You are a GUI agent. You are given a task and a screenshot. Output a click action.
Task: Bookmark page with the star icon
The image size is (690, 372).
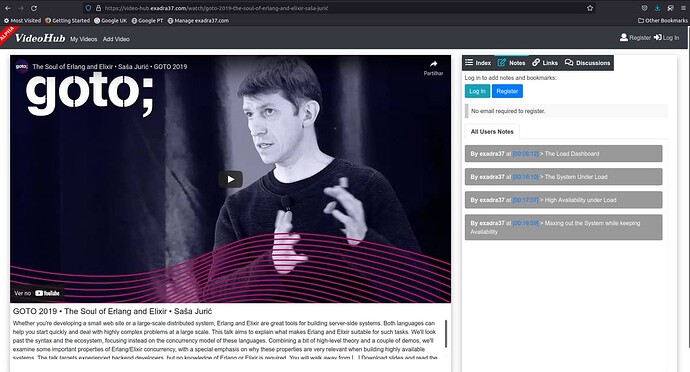pyautogui.click(x=590, y=8)
